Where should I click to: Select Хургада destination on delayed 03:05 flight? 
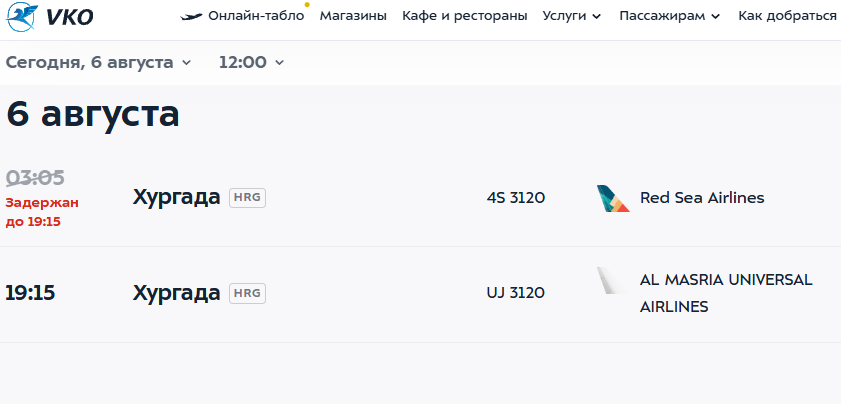(x=176, y=197)
